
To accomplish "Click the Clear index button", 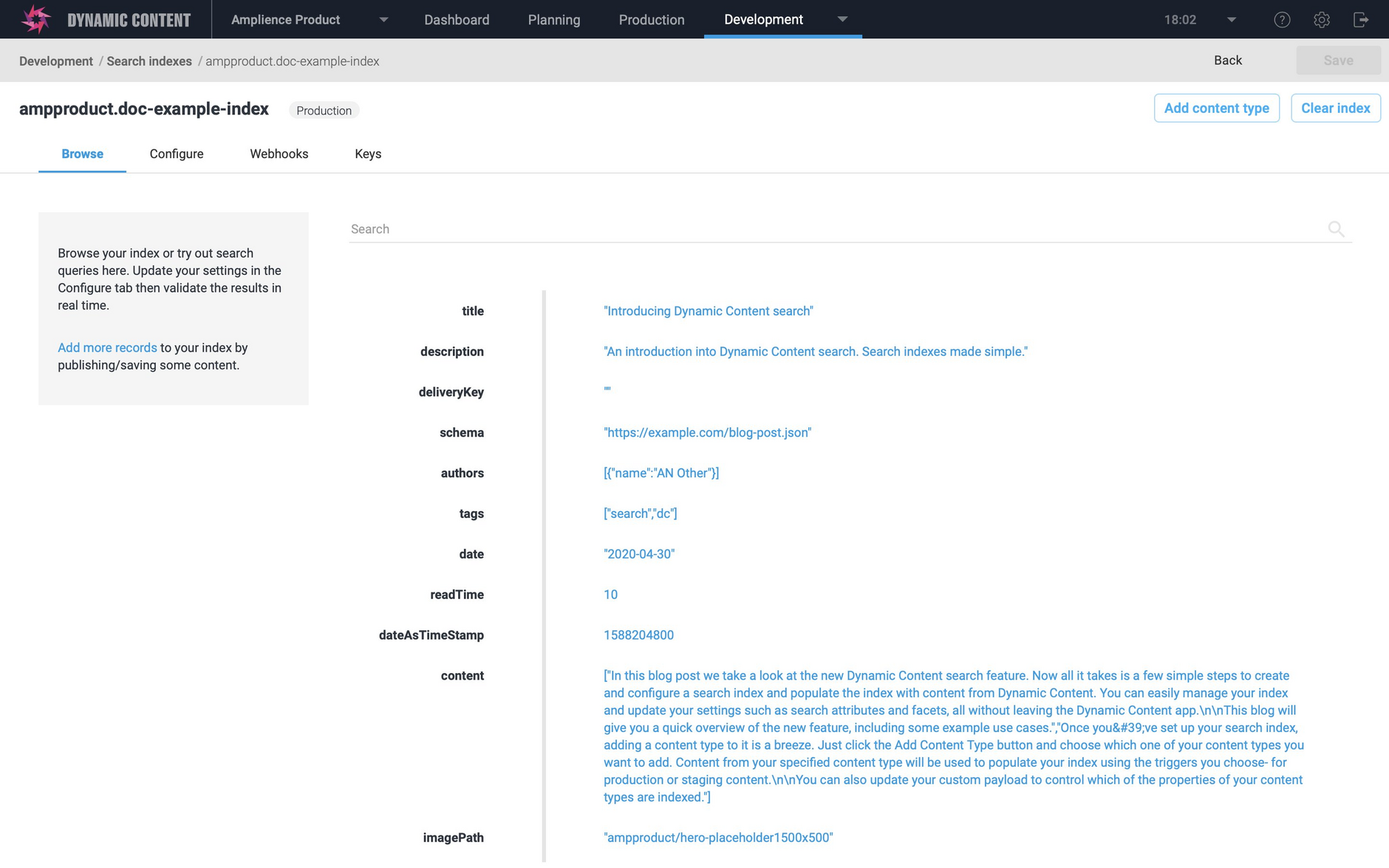I will point(1336,108).
